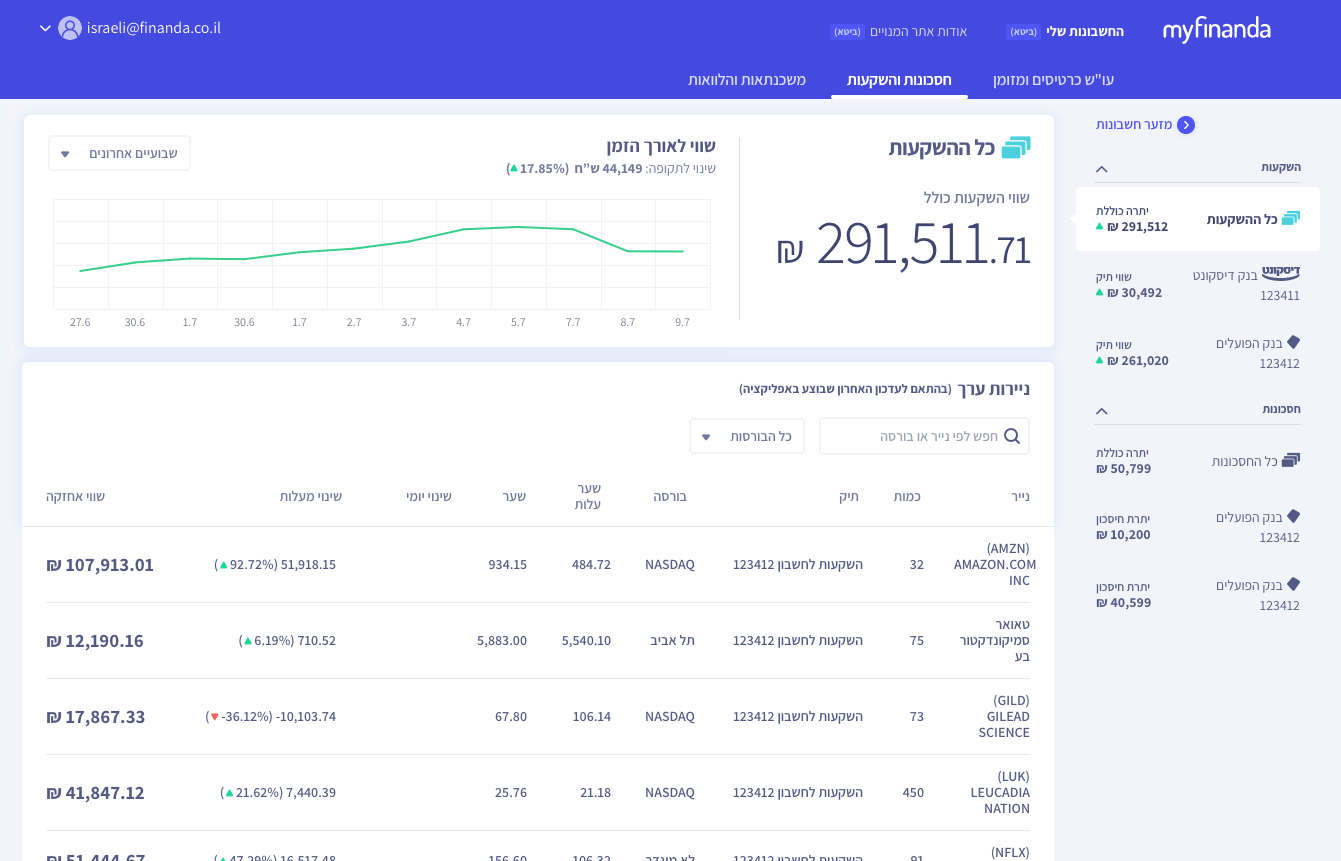The height and width of the screenshot is (861, 1341).
Task: Select בנק דיסקונט account 123411
Action: pos(1198,284)
